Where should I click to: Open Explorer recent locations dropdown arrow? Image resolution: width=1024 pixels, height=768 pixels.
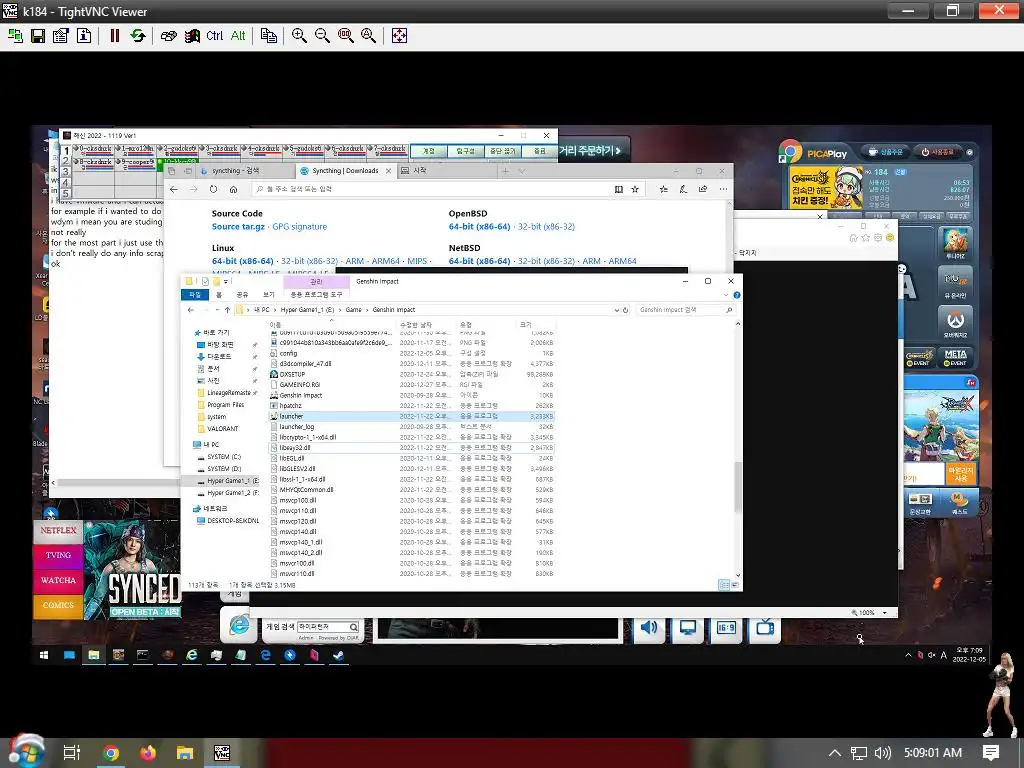coord(216,310)
